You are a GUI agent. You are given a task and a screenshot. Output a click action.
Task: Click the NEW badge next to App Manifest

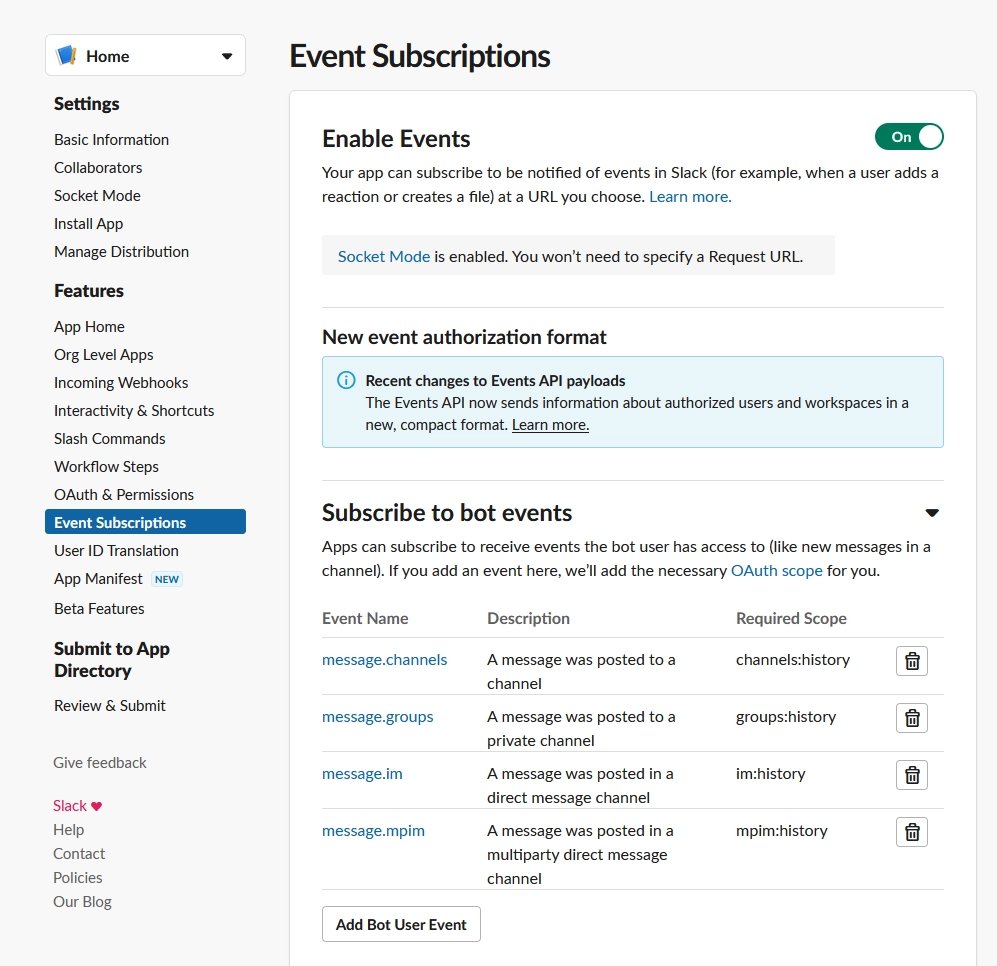[x=167, y=578]
